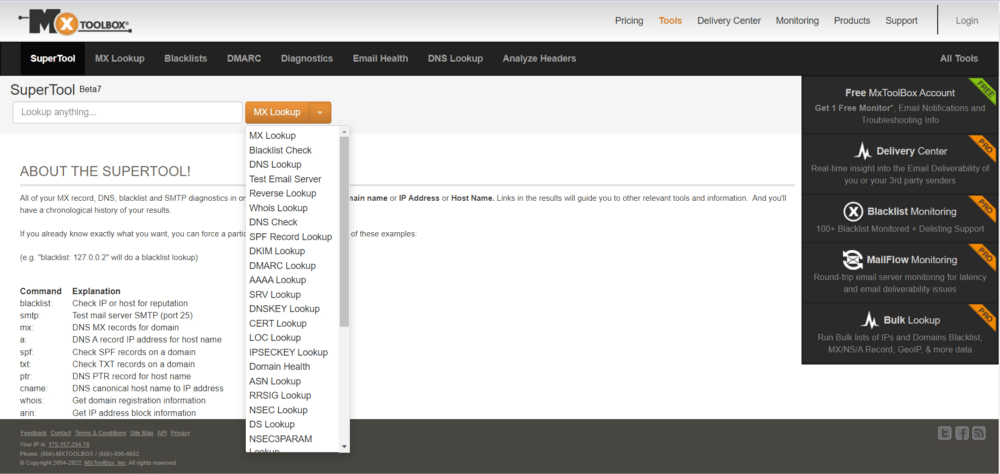This screenshot has width=1000, height=474.
Task: Open the Privacy footer link
Action: 180,433
